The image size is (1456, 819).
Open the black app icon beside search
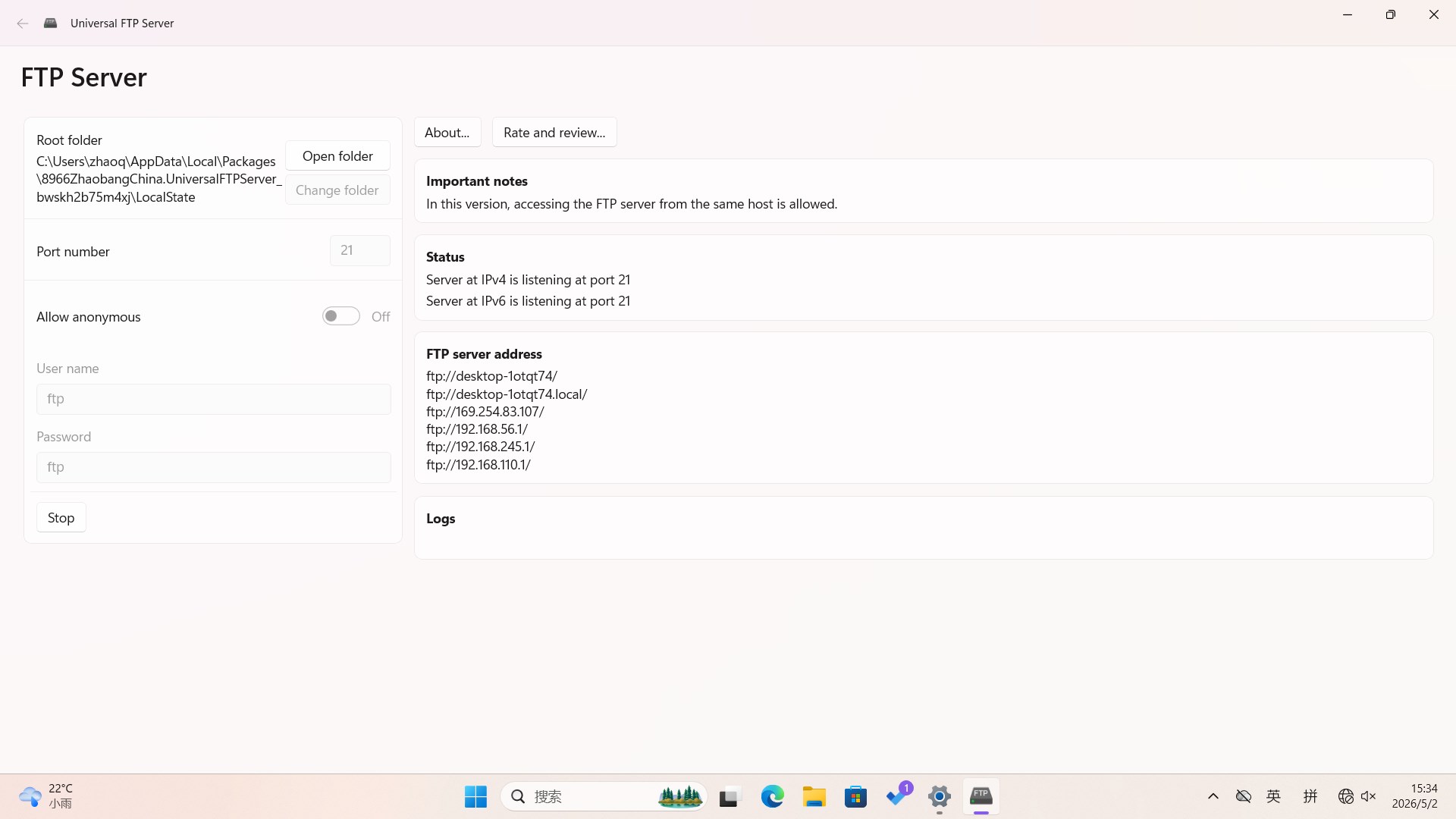click(x=729, y=796)
